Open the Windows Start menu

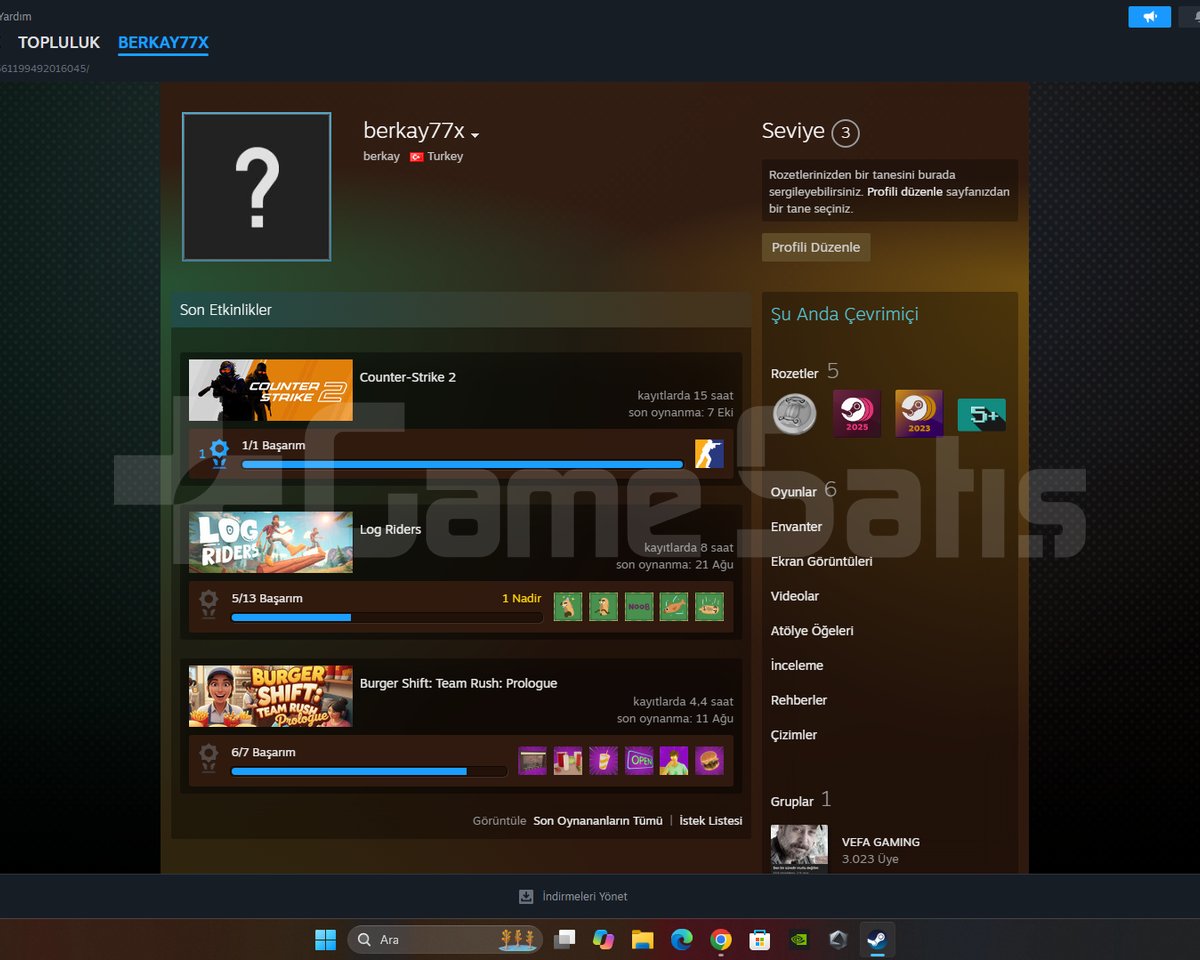(x=325, y=939)
